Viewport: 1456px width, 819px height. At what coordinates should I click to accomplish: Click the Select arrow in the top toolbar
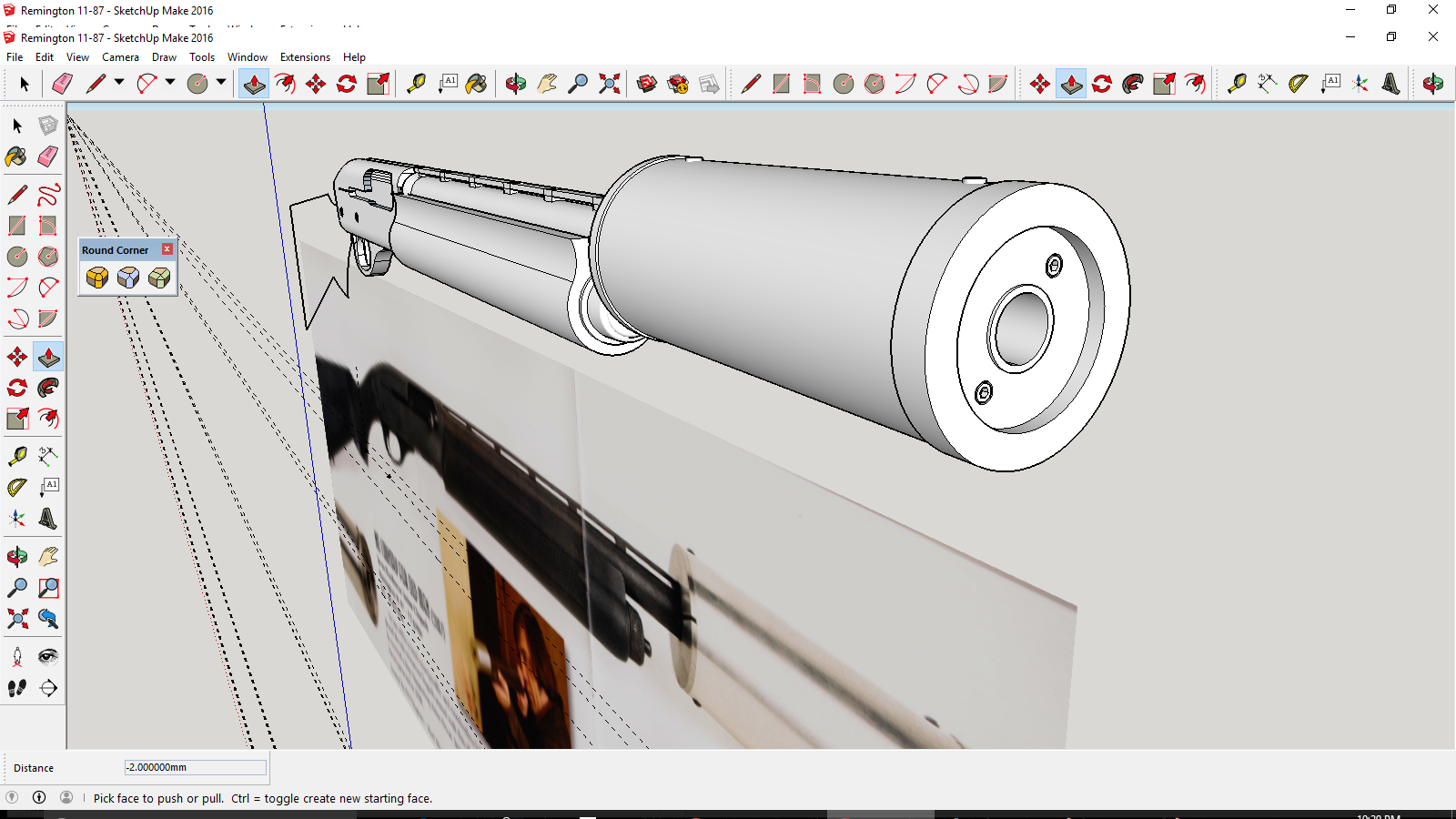click(x=25, y=84)
